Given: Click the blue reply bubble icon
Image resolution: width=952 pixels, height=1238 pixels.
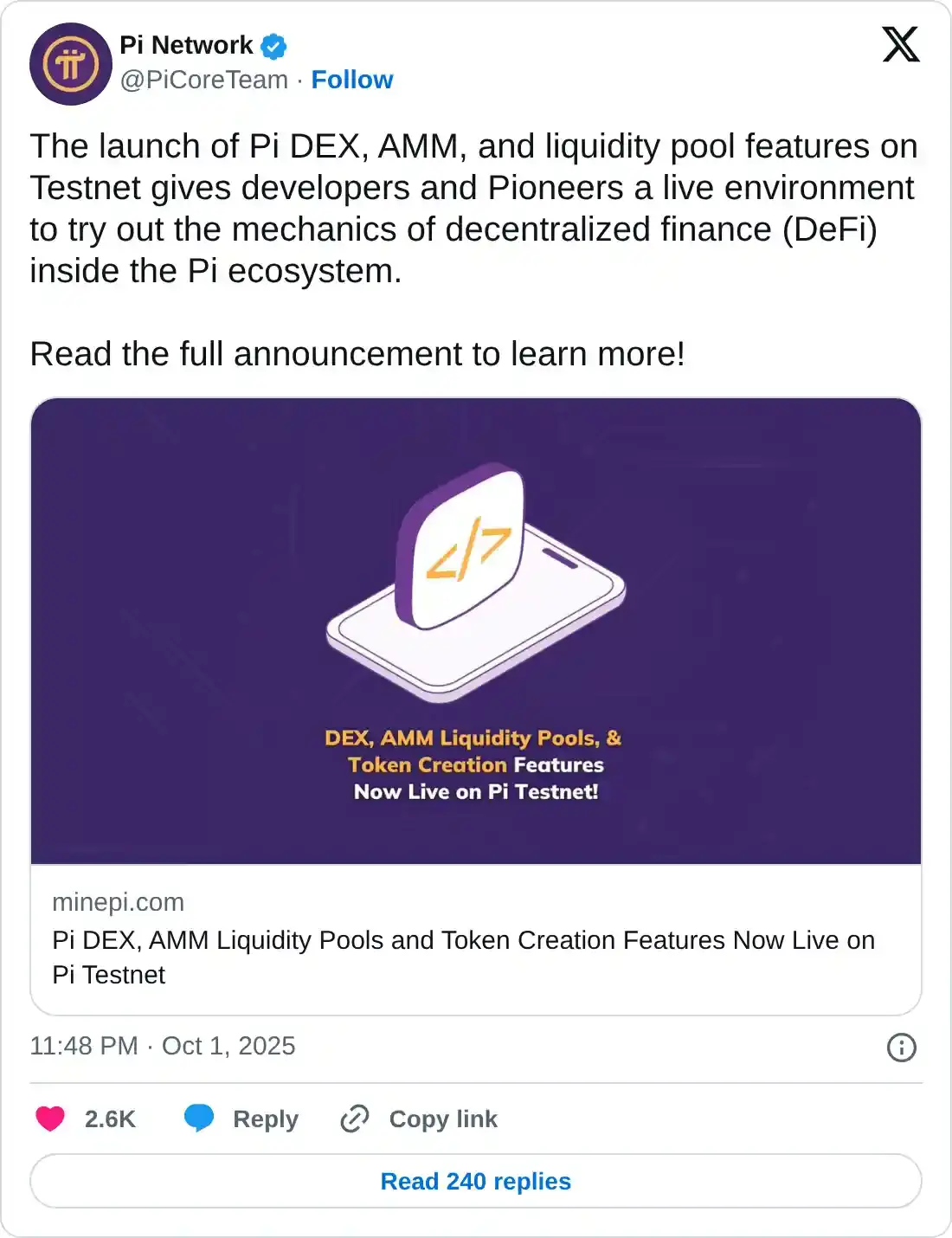Looking at the screenshot, I should [199, 1119].
